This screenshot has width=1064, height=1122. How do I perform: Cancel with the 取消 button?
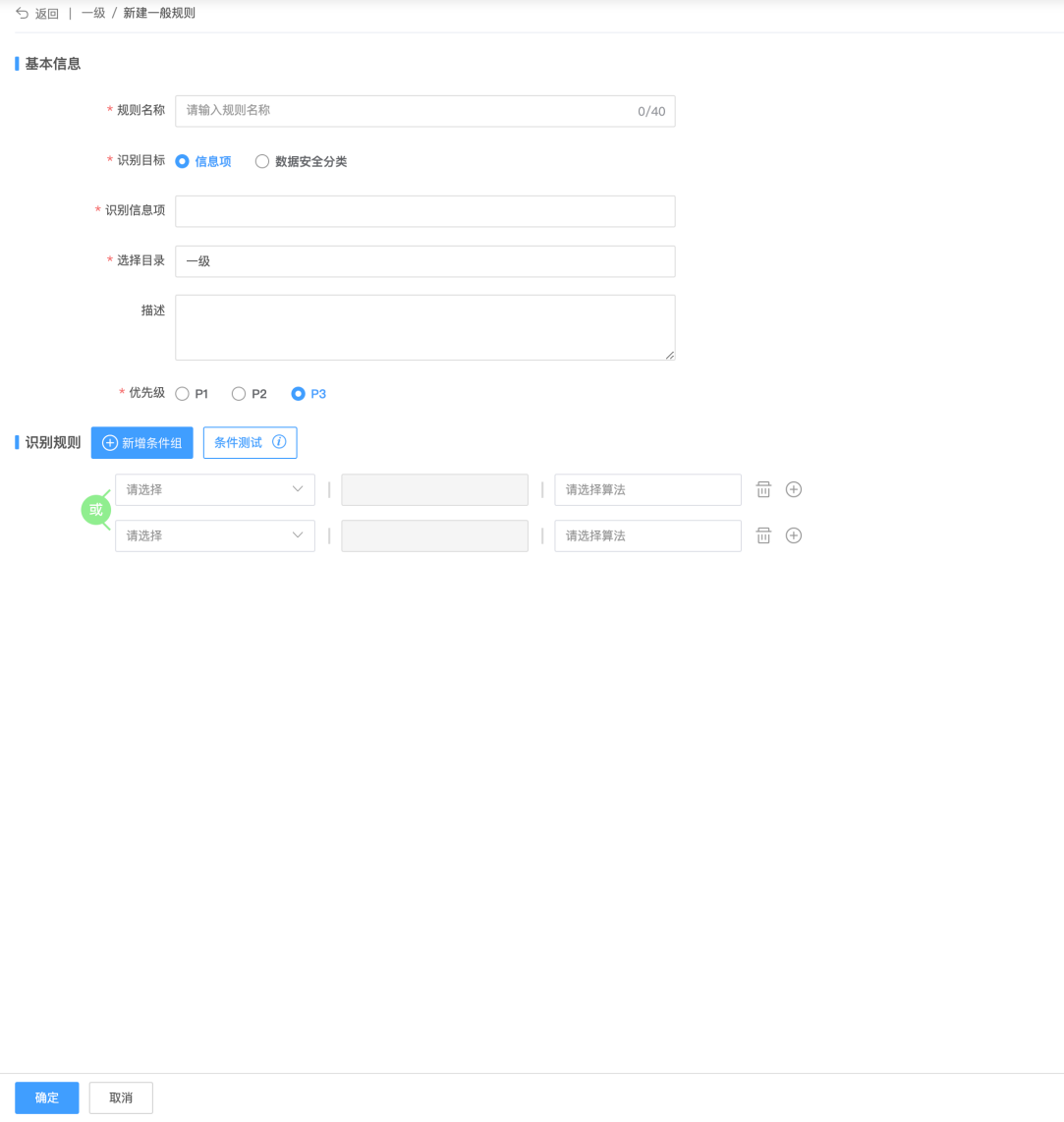click(x=121, y=1097)
